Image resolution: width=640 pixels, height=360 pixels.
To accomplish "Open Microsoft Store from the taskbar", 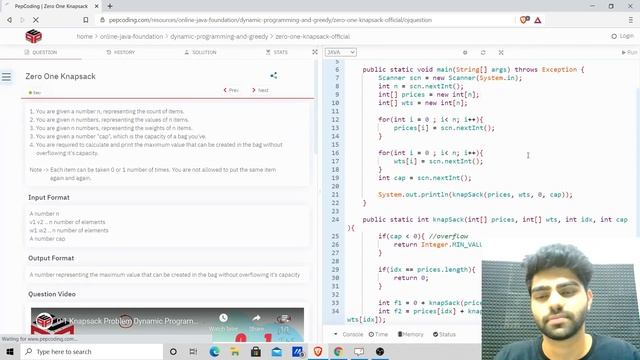I will point(256,351).
